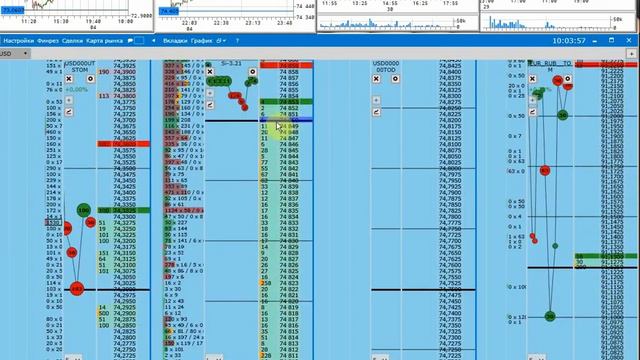The height and width of the screenshot is (360, 640).
Task: Open chart icon in USD000000TOD panel
Action: [x=376, y=112]
